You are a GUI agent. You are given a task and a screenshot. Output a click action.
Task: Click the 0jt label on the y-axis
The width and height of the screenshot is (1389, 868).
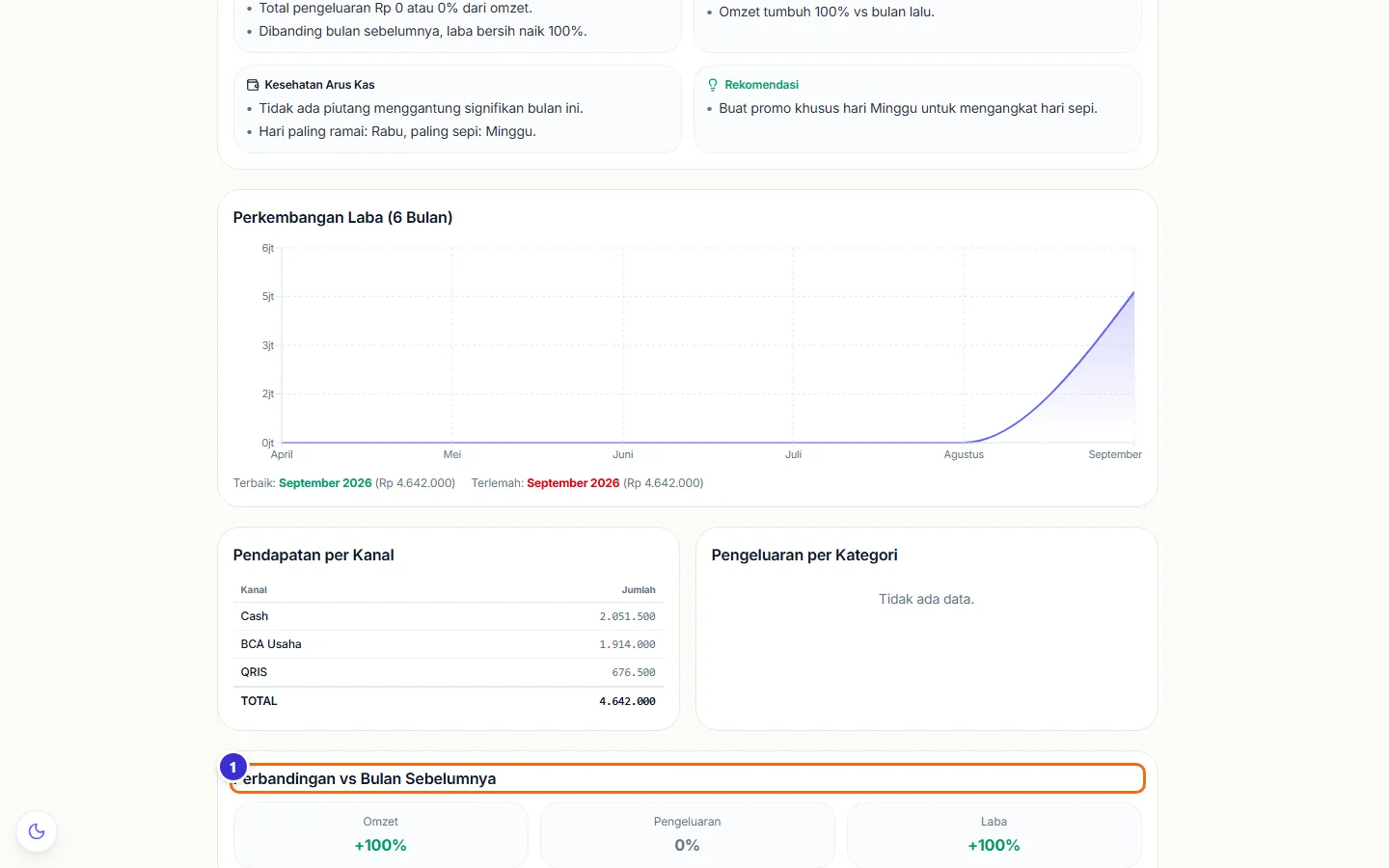pyautogui.click(x=268, y=443)
